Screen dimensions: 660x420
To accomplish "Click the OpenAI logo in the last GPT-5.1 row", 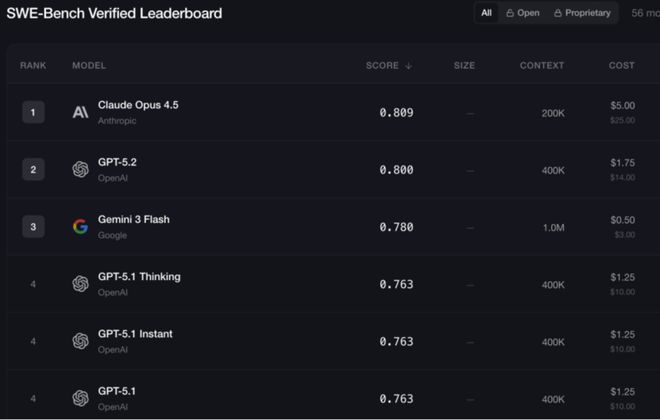I will [x=81, y=398].
